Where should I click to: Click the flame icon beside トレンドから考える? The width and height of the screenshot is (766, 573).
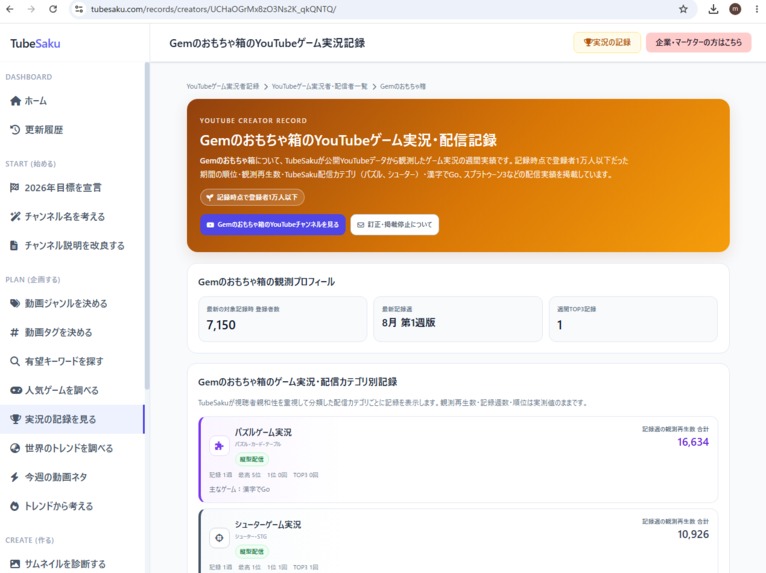15,506
